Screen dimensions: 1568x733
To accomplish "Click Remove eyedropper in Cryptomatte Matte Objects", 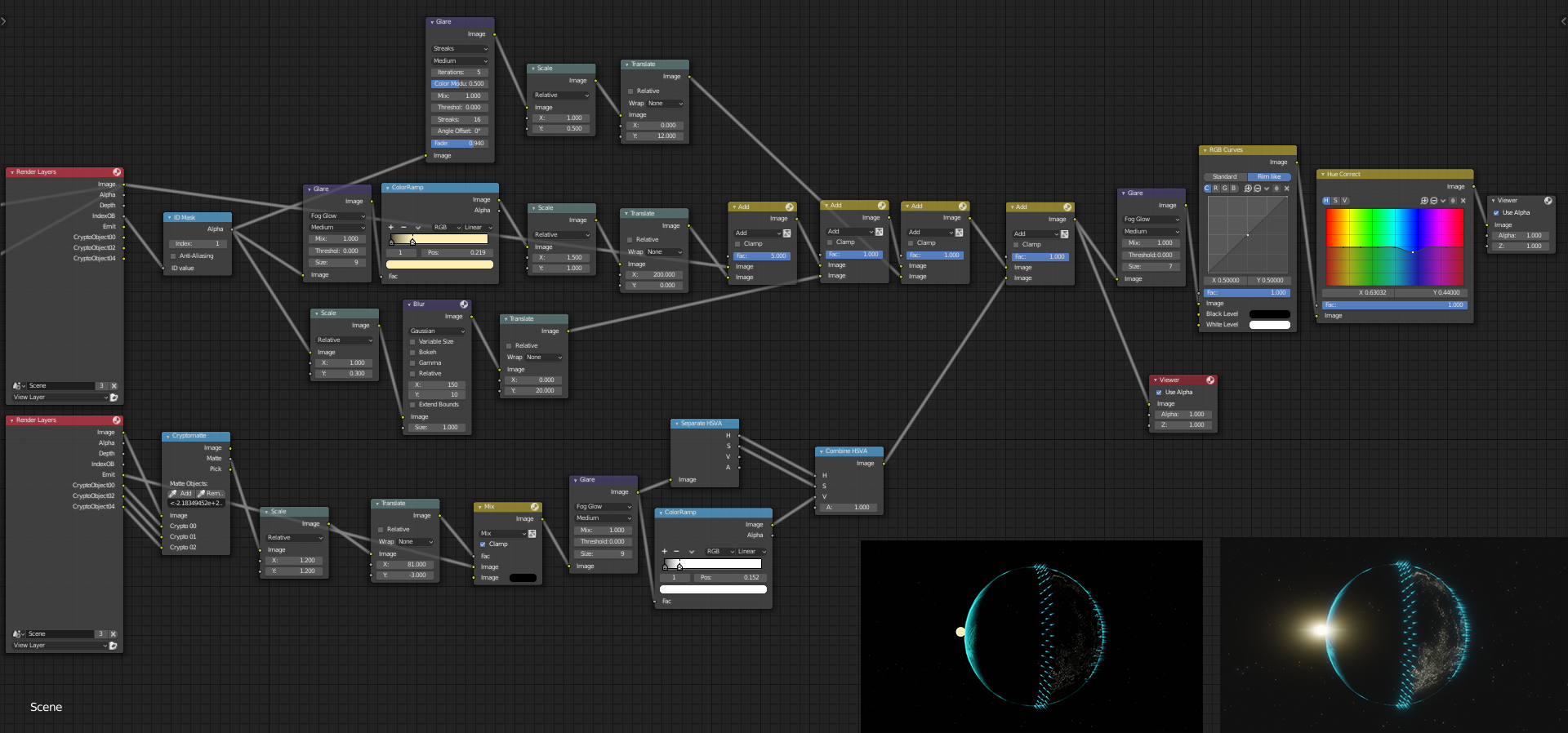I will [210, 494].
